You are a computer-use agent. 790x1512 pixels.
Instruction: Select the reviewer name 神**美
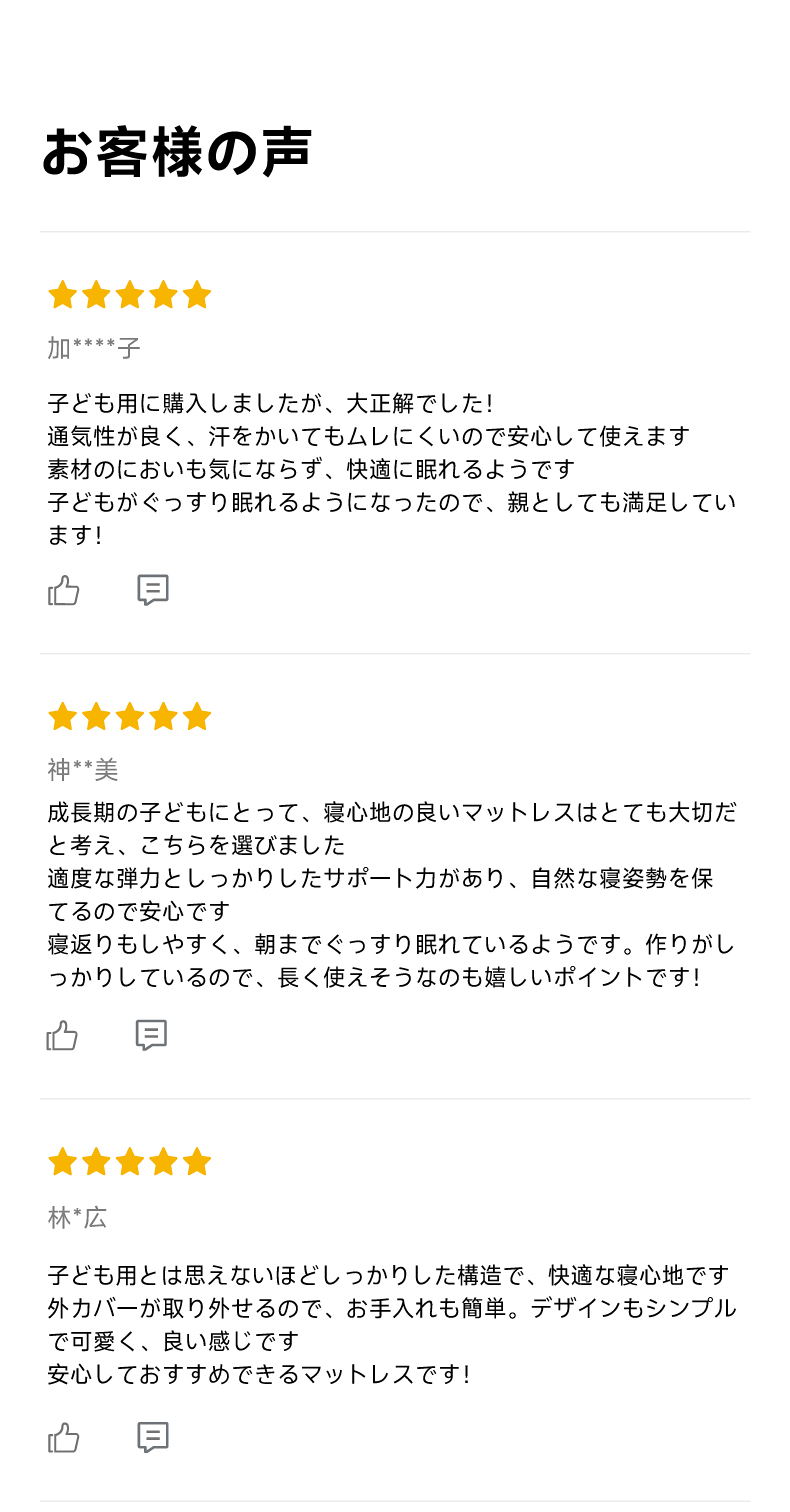click(x=83, y=770)
